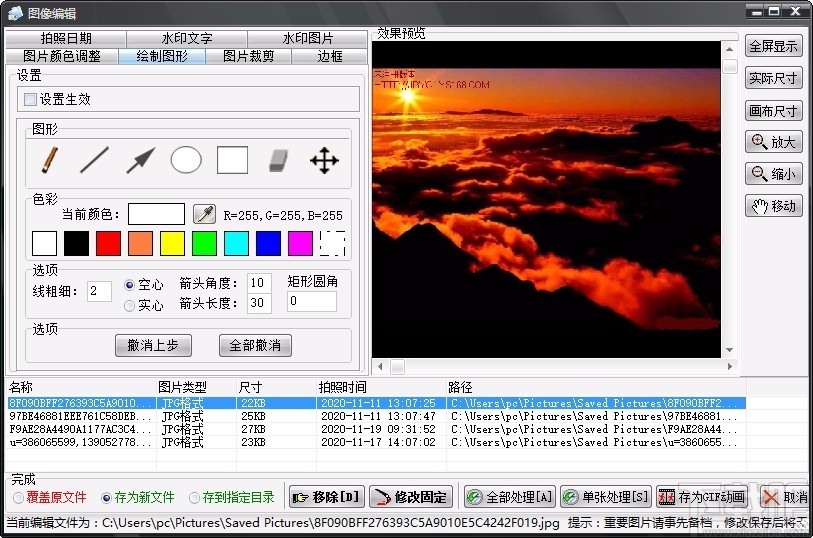Image resolution: width=813 pixels, height=538 pixels.
Task: Click 撤消上步 undo last step button
Action: coord(153,345)
